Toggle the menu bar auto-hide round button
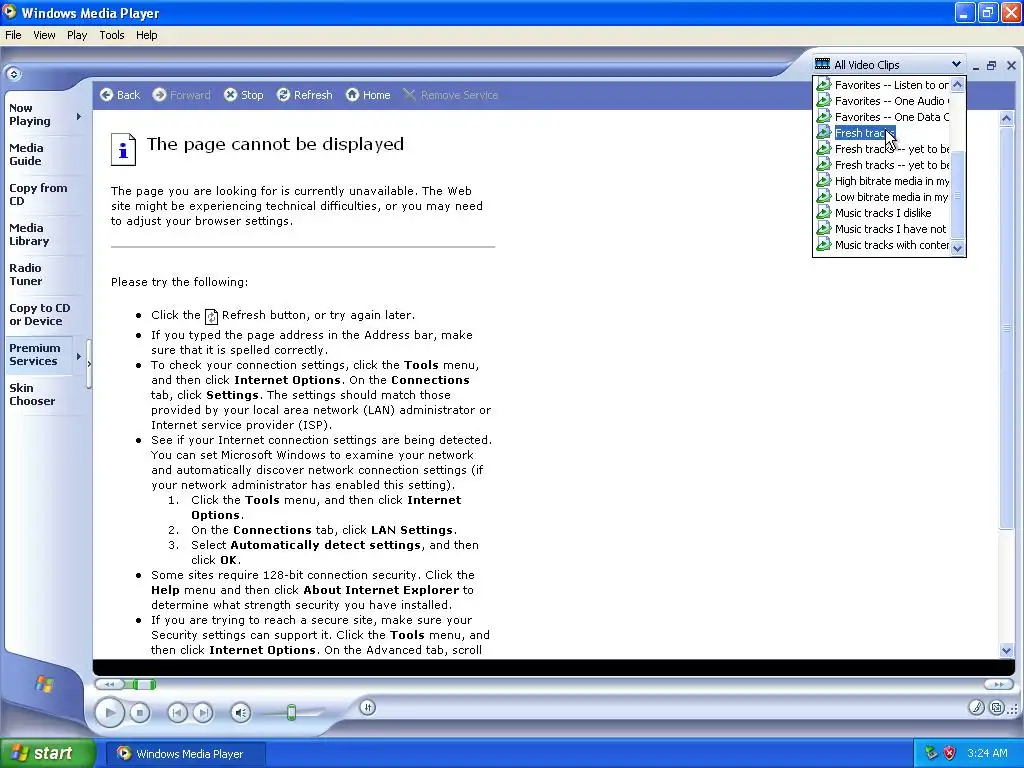 coord(14,74)
